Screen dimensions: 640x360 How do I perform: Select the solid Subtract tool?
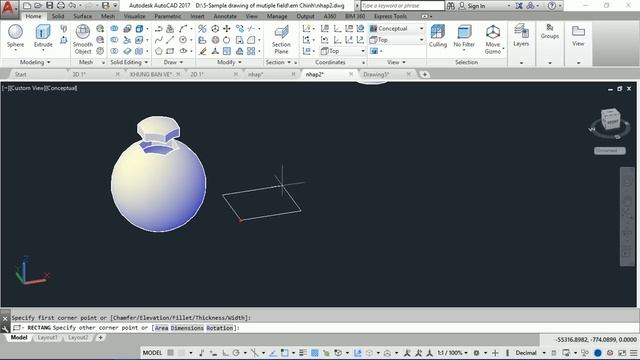coord(114,40)
